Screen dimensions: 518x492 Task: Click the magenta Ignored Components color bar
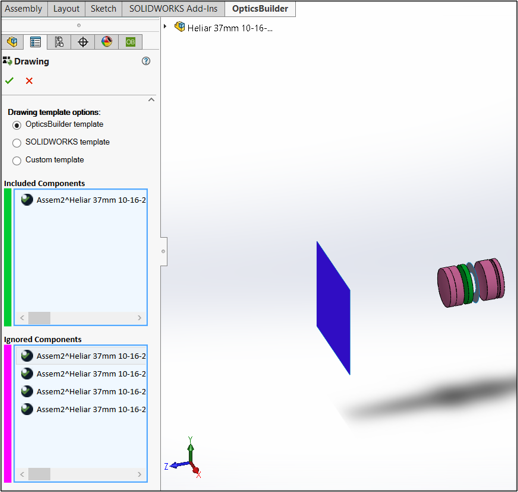[x=7, y=414]
